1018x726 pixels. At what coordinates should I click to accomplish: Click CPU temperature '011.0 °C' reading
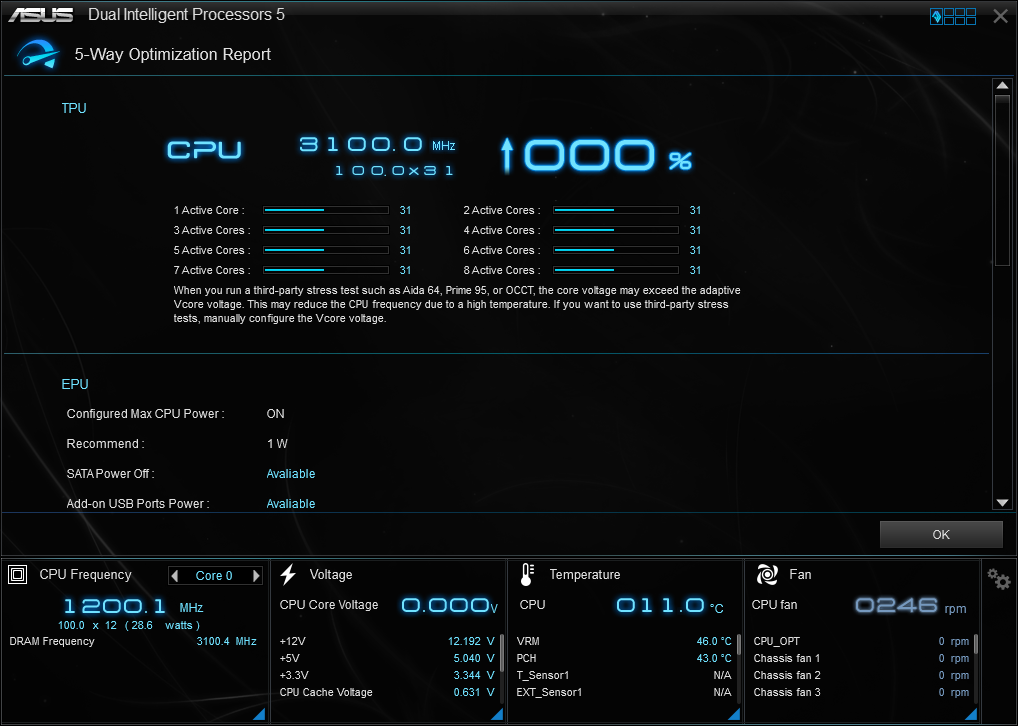pos(669,606)
